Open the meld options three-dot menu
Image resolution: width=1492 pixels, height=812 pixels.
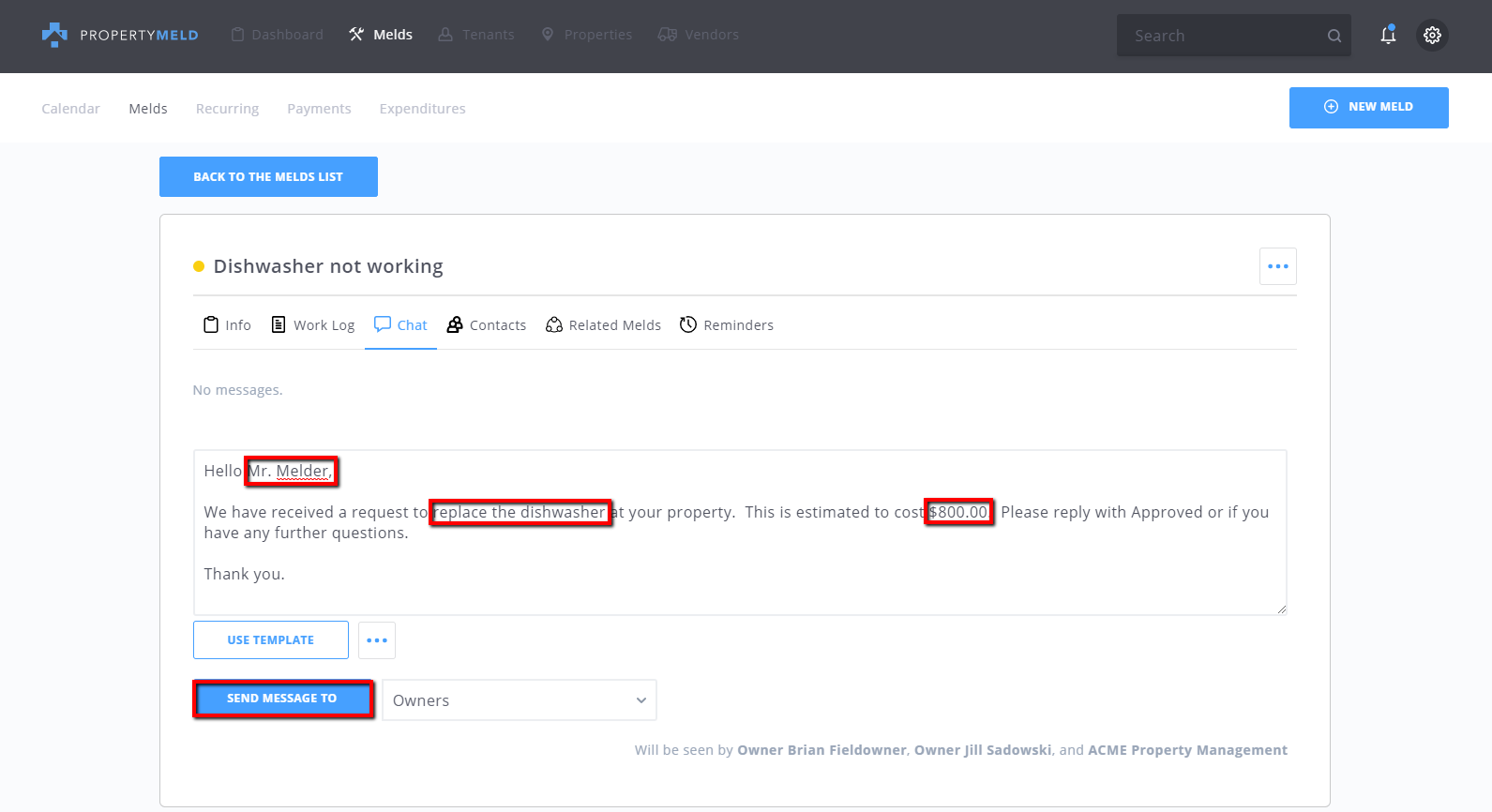[1277, 266]
